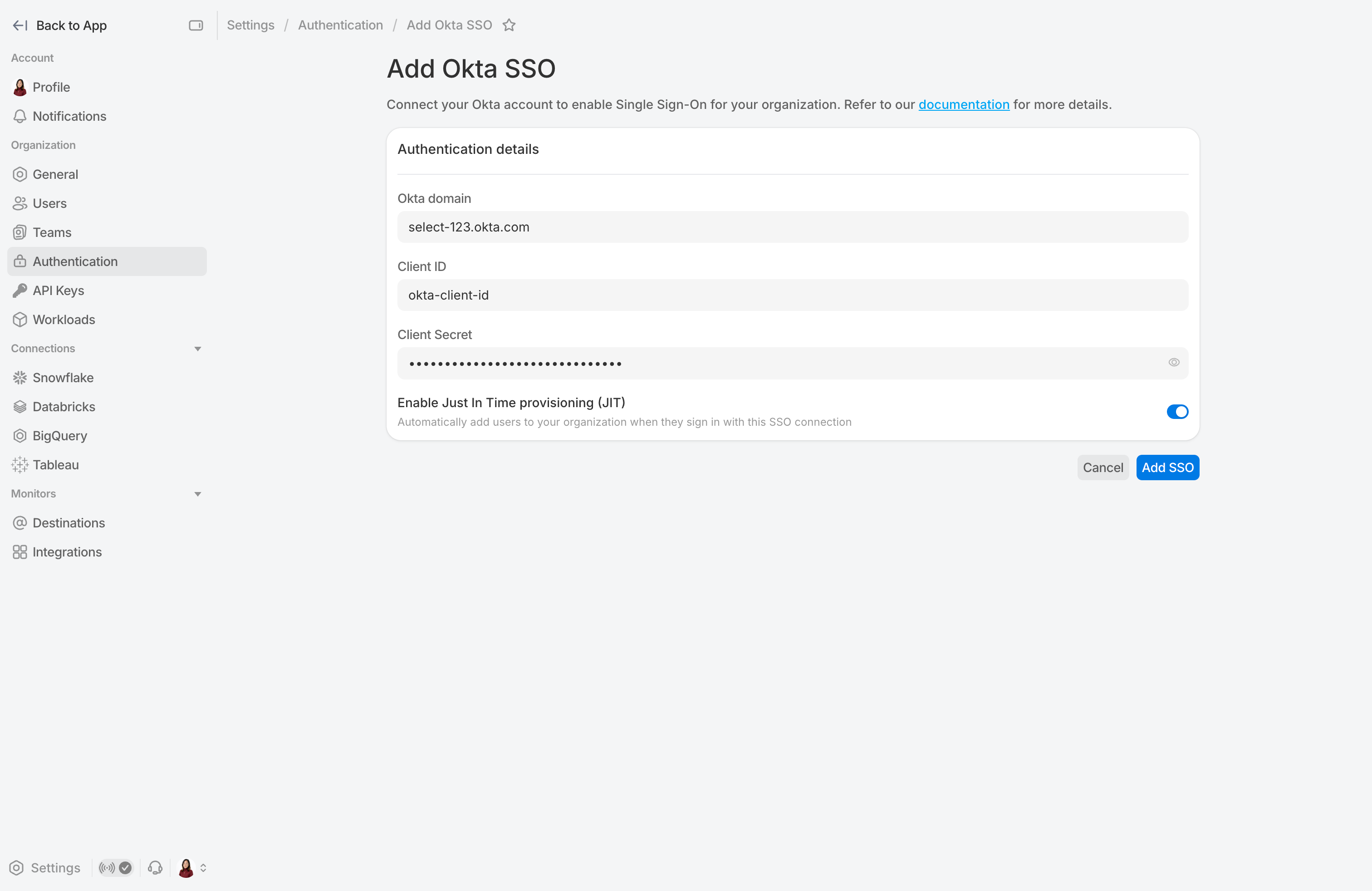Screen dimensions: 1372x891
Task: Open Integrations page
Action: pyautogui.click(x=107, y=552)
